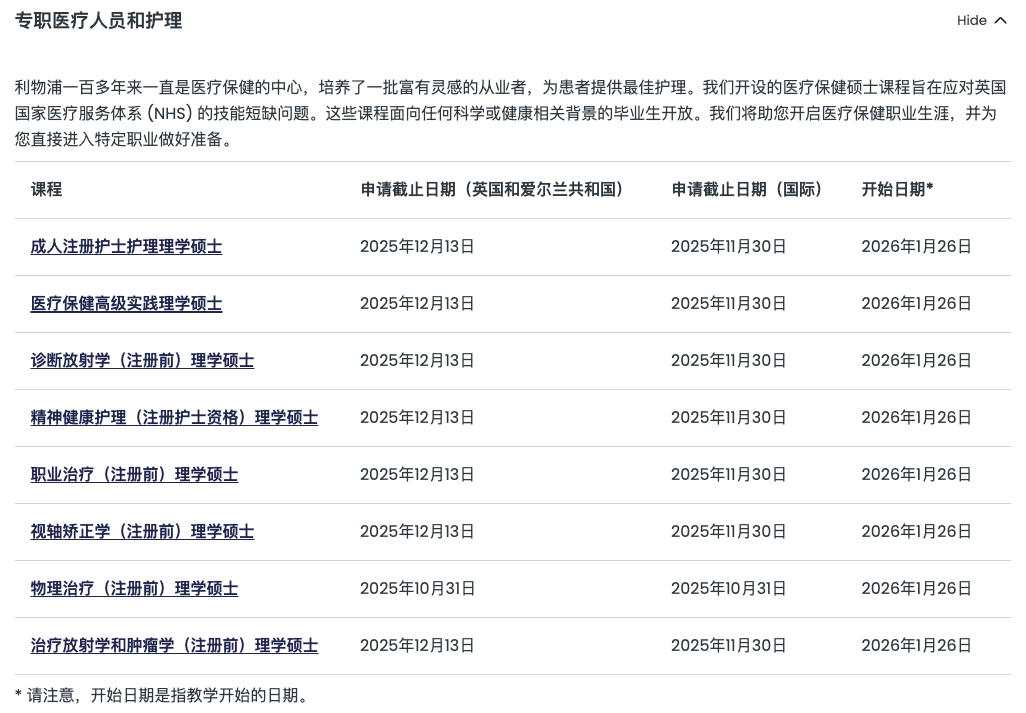Open the 医疗保健高级实践理学硕士 course link

click(126, 304)
